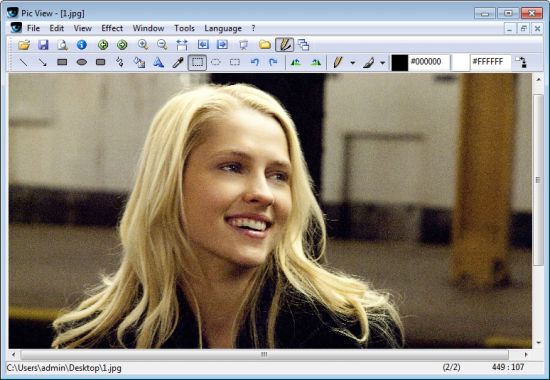
Task: Select the filled Rectangle tool
Action: [x=62, y=62]
